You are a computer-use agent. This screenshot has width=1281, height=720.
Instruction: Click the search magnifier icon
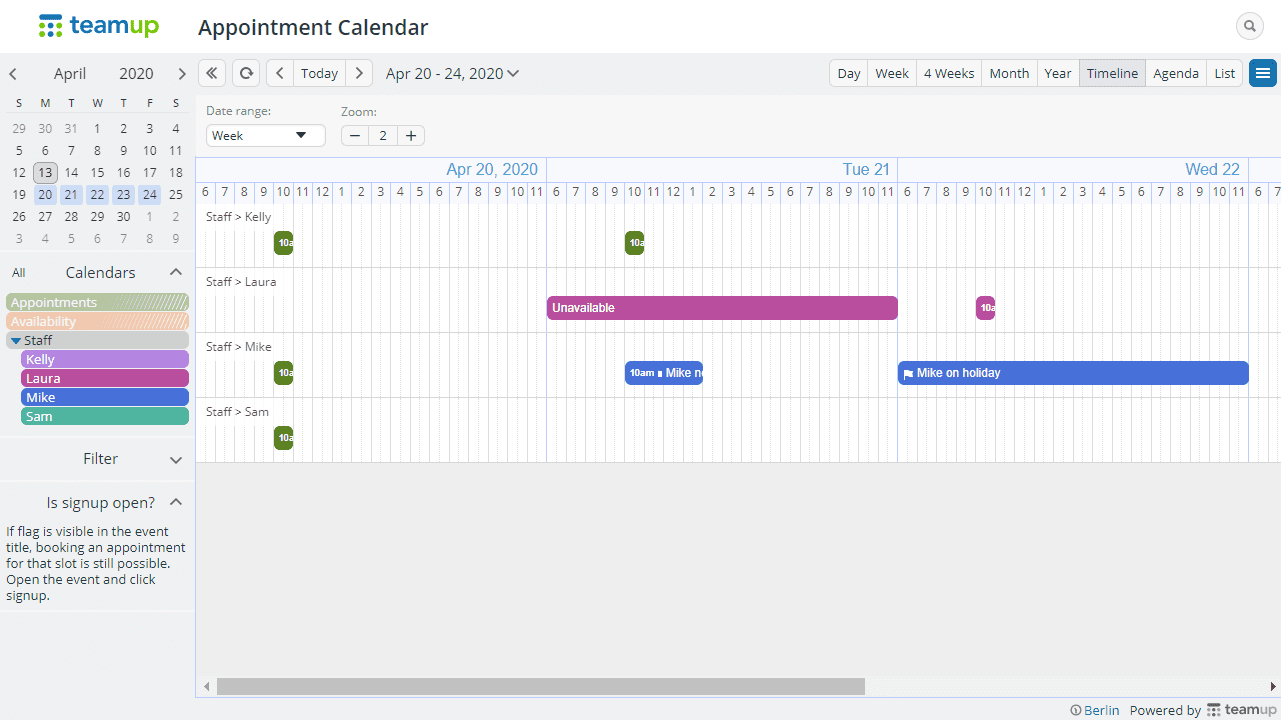[1249, 26]
